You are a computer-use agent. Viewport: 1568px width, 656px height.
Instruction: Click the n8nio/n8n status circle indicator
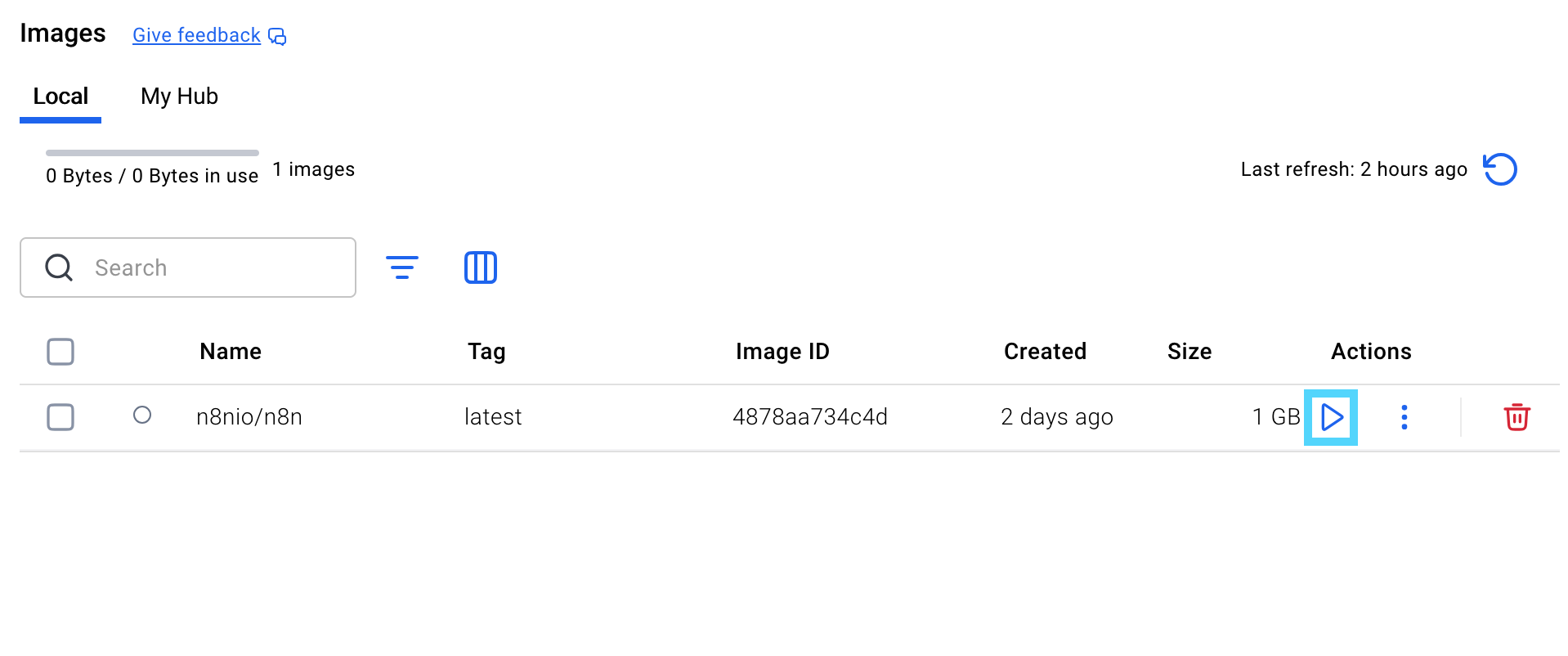pyautogui.click(x=142, y=416)
